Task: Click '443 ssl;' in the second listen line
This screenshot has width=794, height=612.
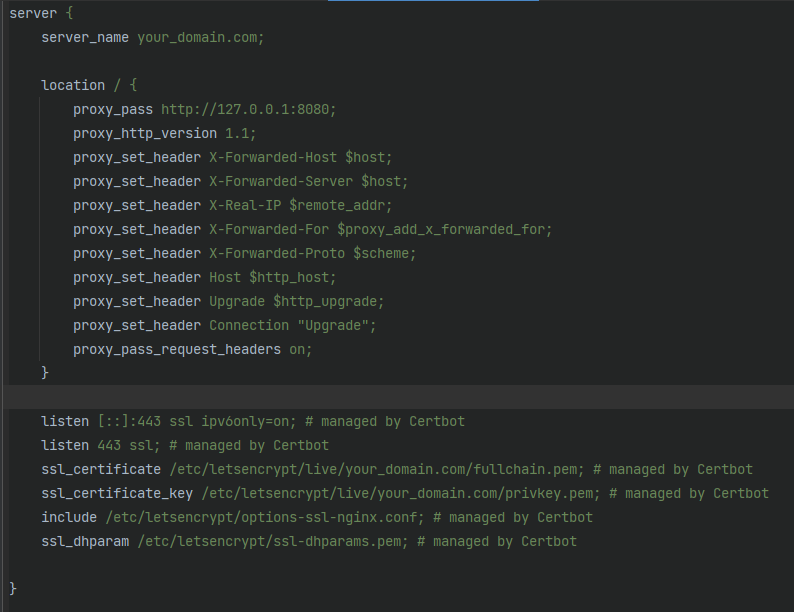Action: point(129,445)
